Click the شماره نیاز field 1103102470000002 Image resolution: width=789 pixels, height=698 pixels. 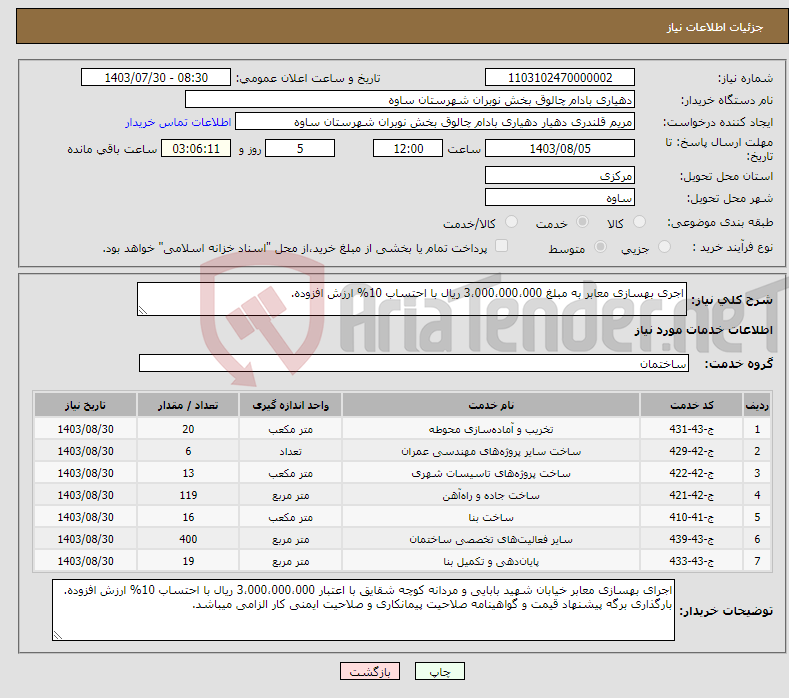pyautogui.click(x=560, y=77)
